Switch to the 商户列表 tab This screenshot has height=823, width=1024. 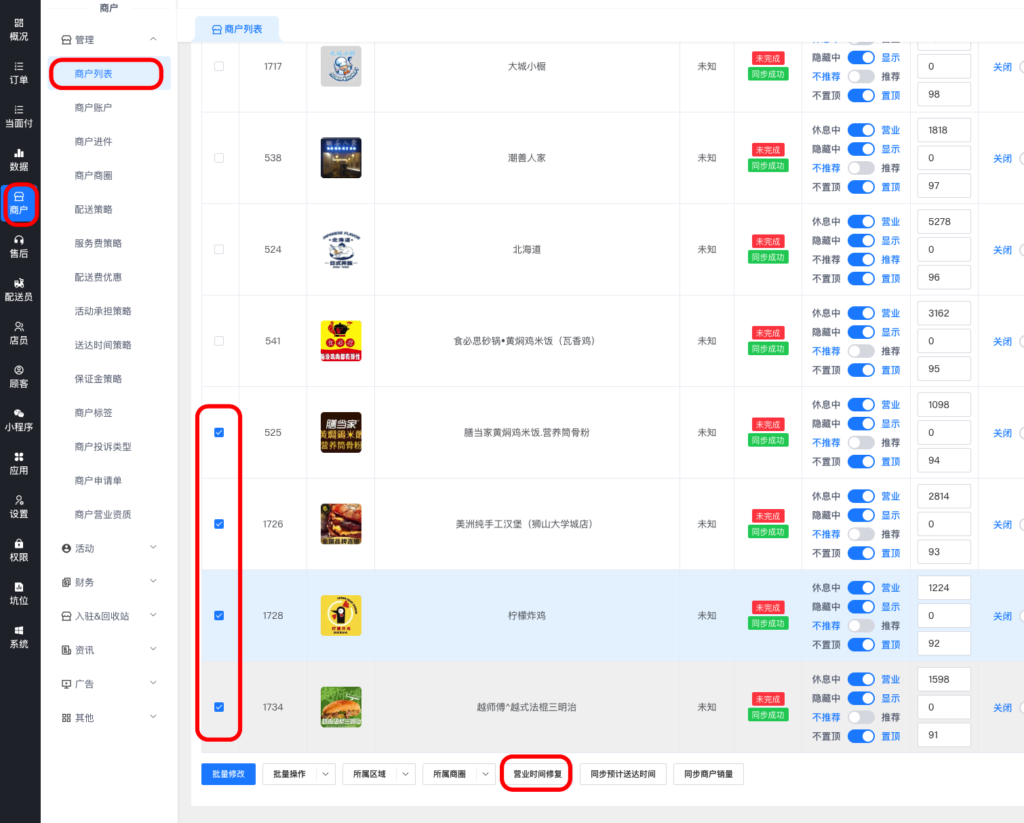237,30
